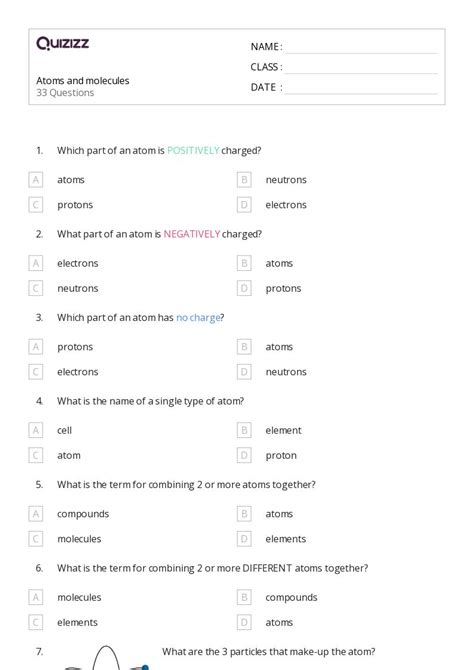Check box A next to electrons in question 2
Viewport: 474px width, 670px height.
35,263
